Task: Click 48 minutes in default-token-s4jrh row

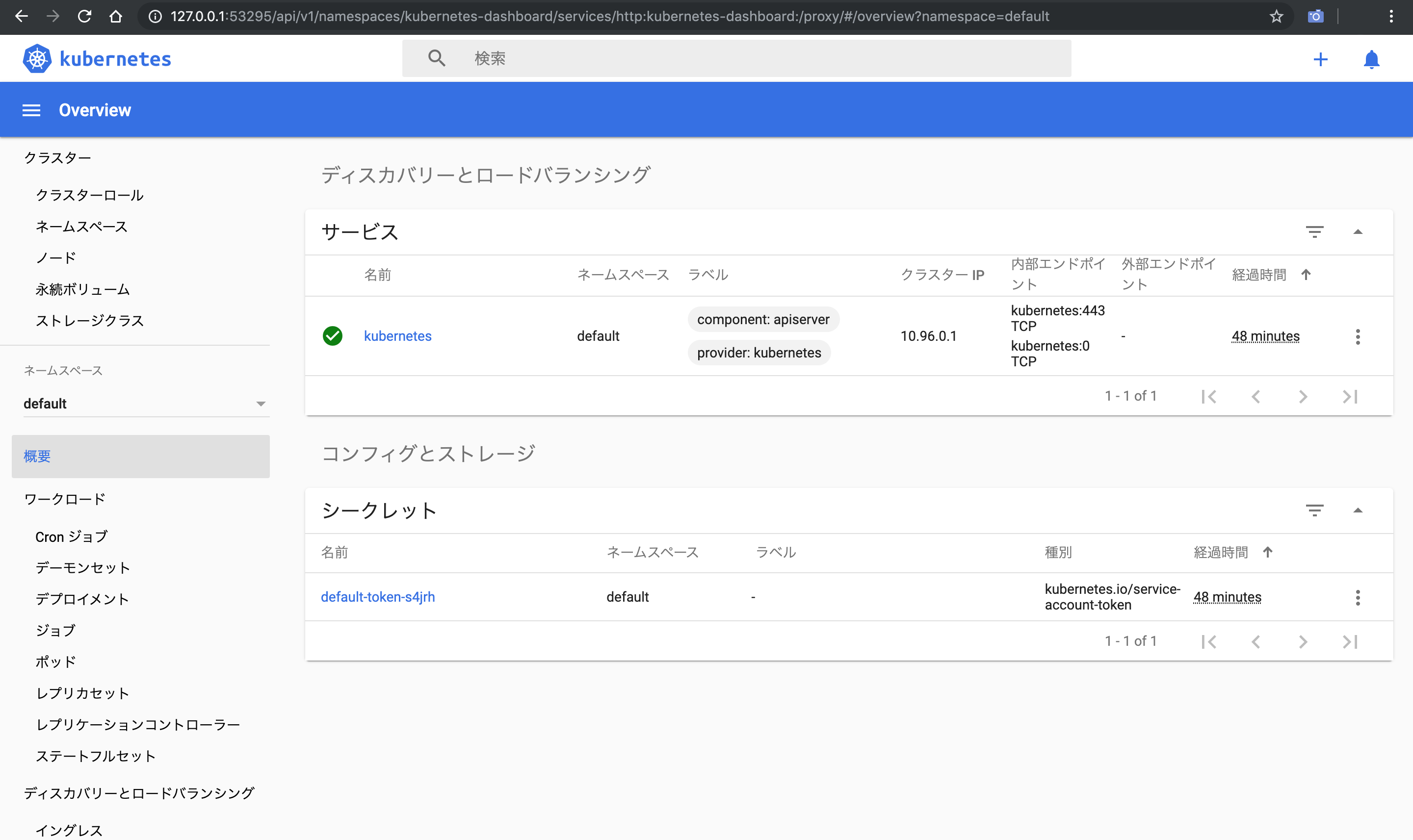Action: pyautogui.click(x=1227, y=597)
